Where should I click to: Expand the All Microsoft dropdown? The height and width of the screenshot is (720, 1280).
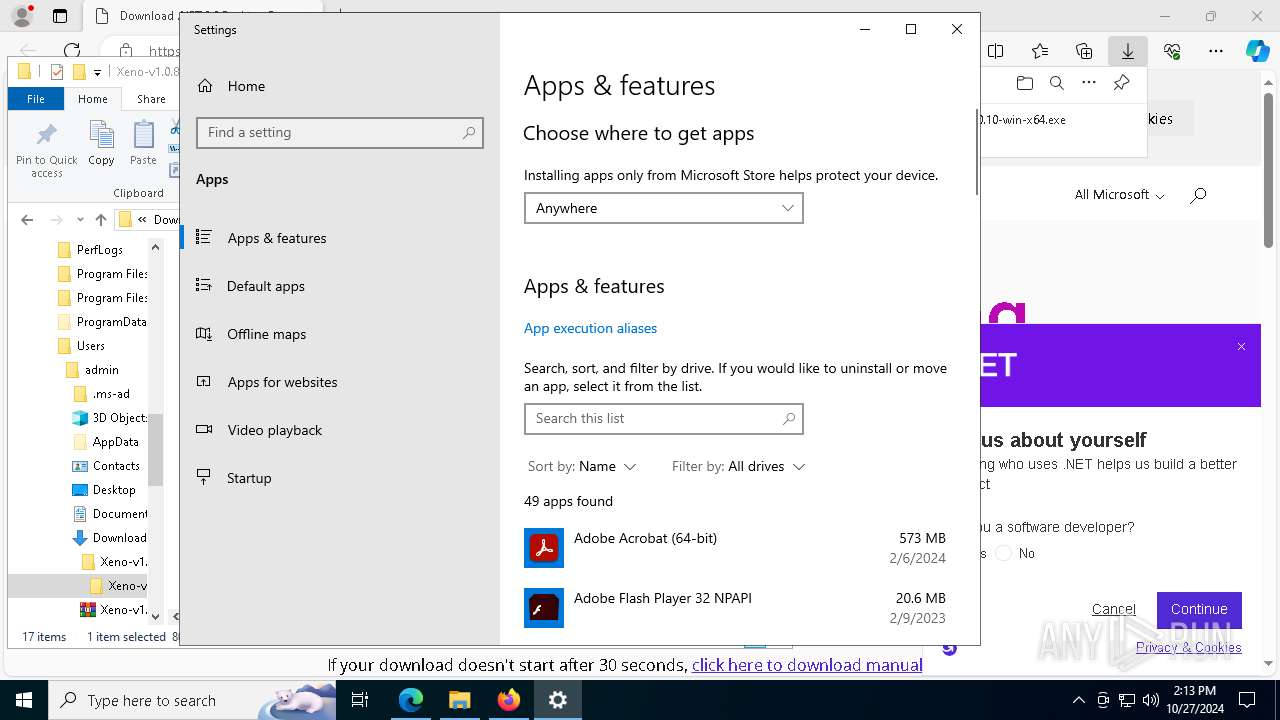coord(1119,195)
